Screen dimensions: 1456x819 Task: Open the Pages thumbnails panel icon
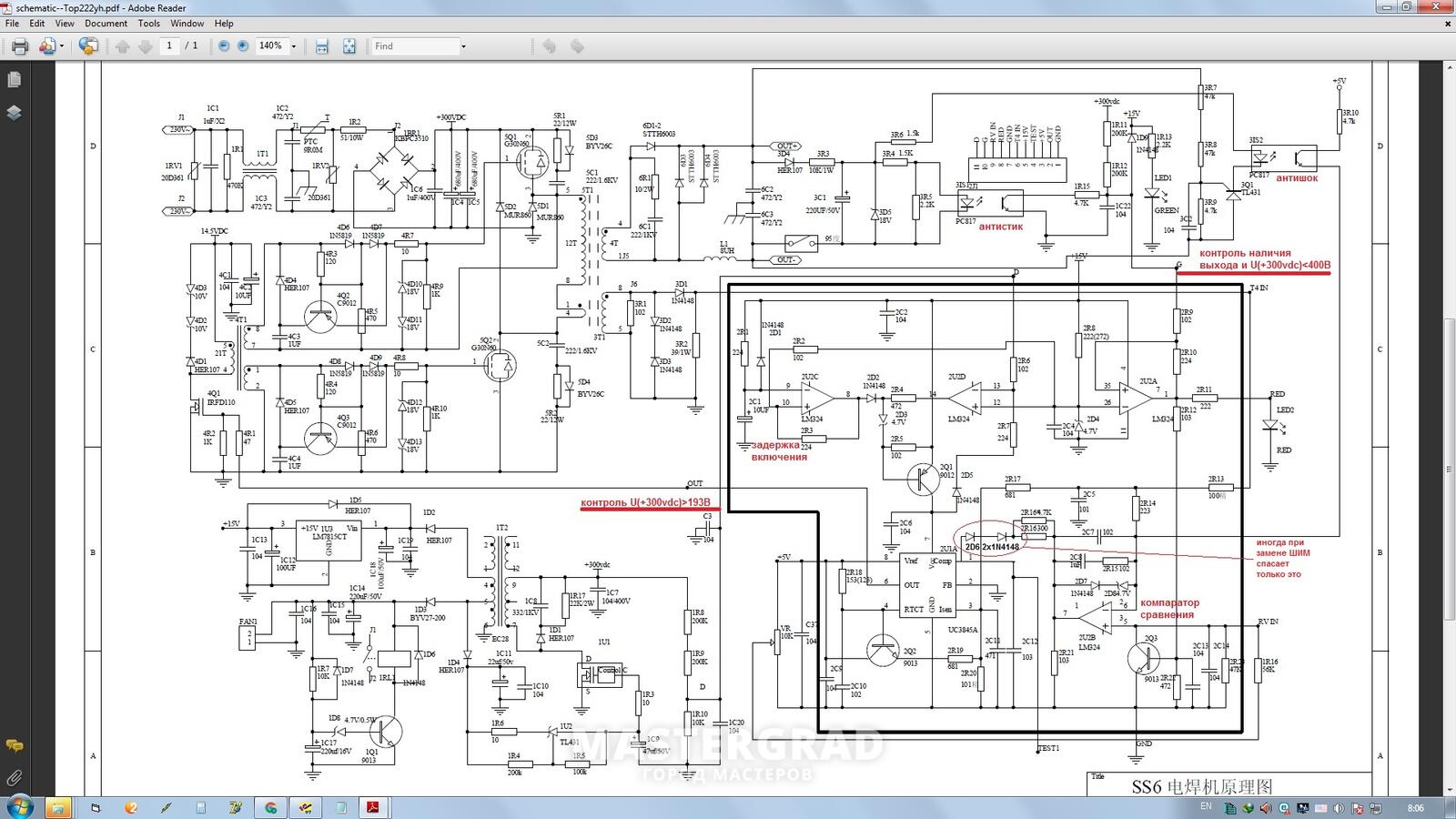pyautogui.click(x=14, y=80)
